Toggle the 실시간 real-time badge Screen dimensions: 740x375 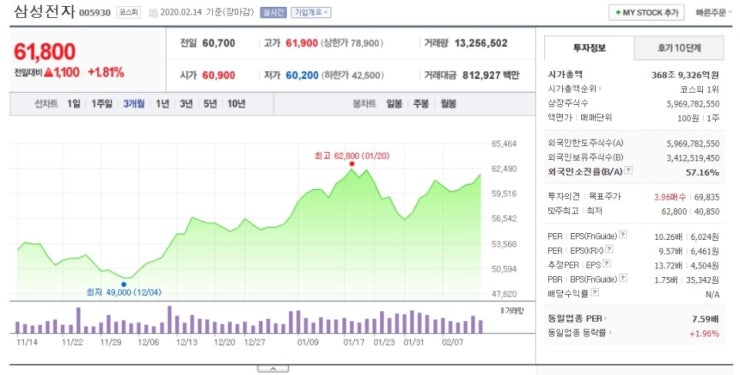coord(273,13)
